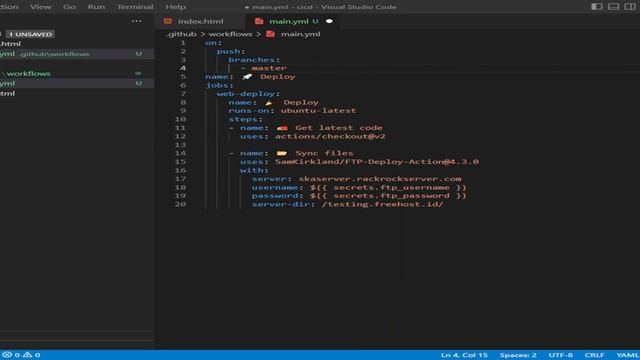This screenshot has height=360, width=640.
Task: Change indentation via Spaces: 2
Action: [x=518, y=355]
